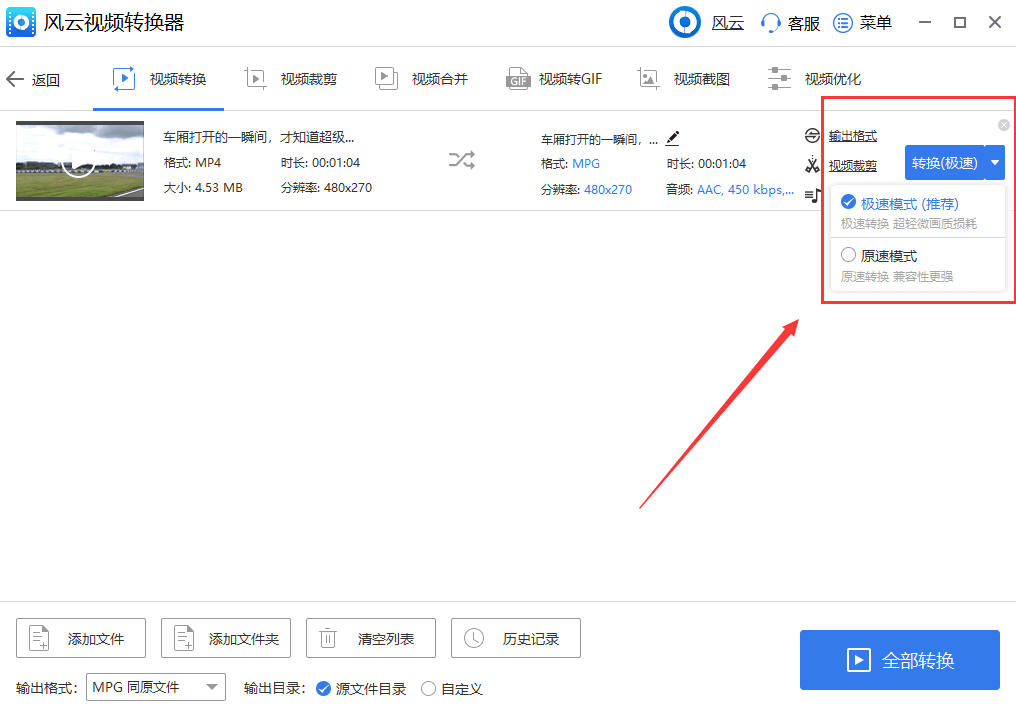
Task: Open the MPG 同原文件 output format dropdown
Action: [155, 688]
